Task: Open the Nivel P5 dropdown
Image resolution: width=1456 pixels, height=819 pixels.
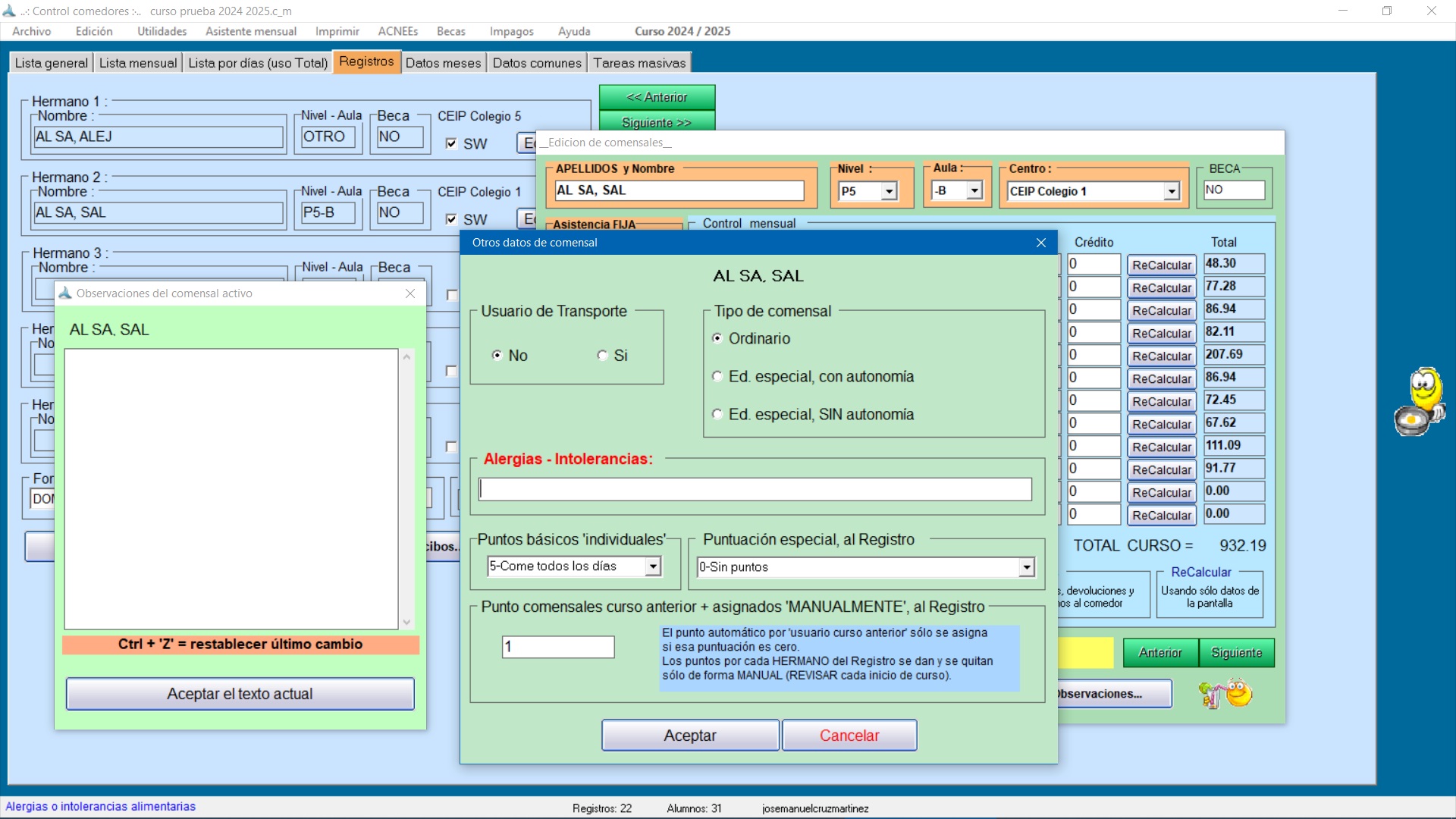Action: [x=889, y=191]
